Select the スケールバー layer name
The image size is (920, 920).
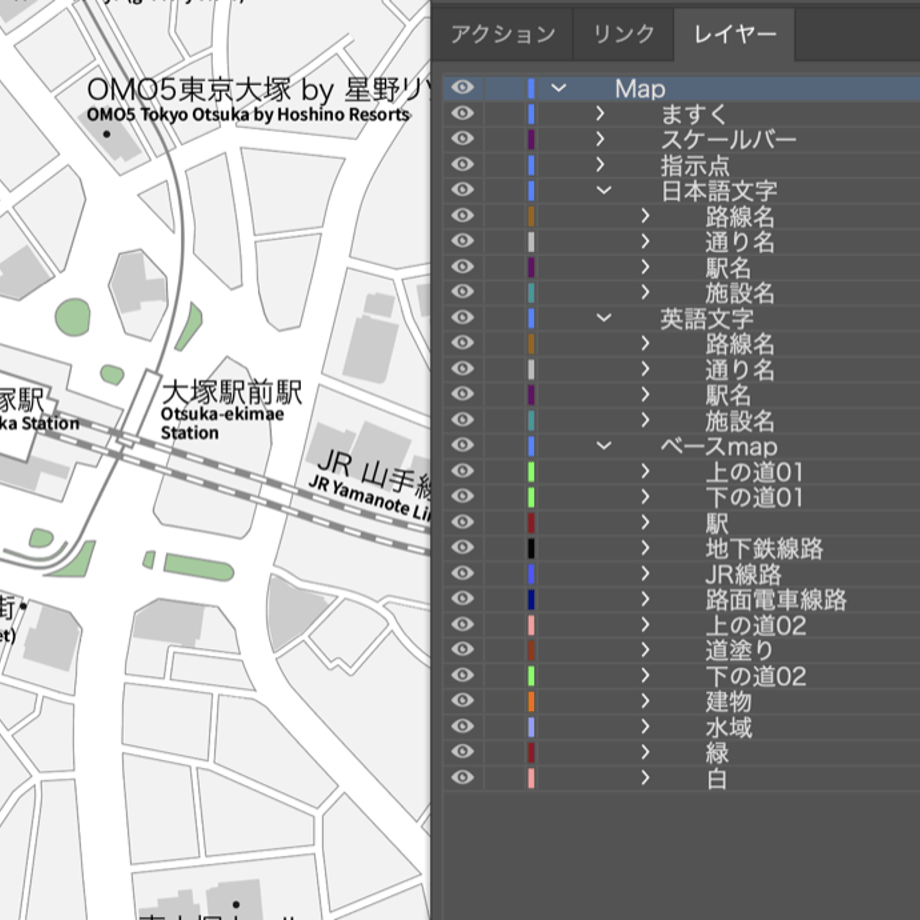(728, 140)
